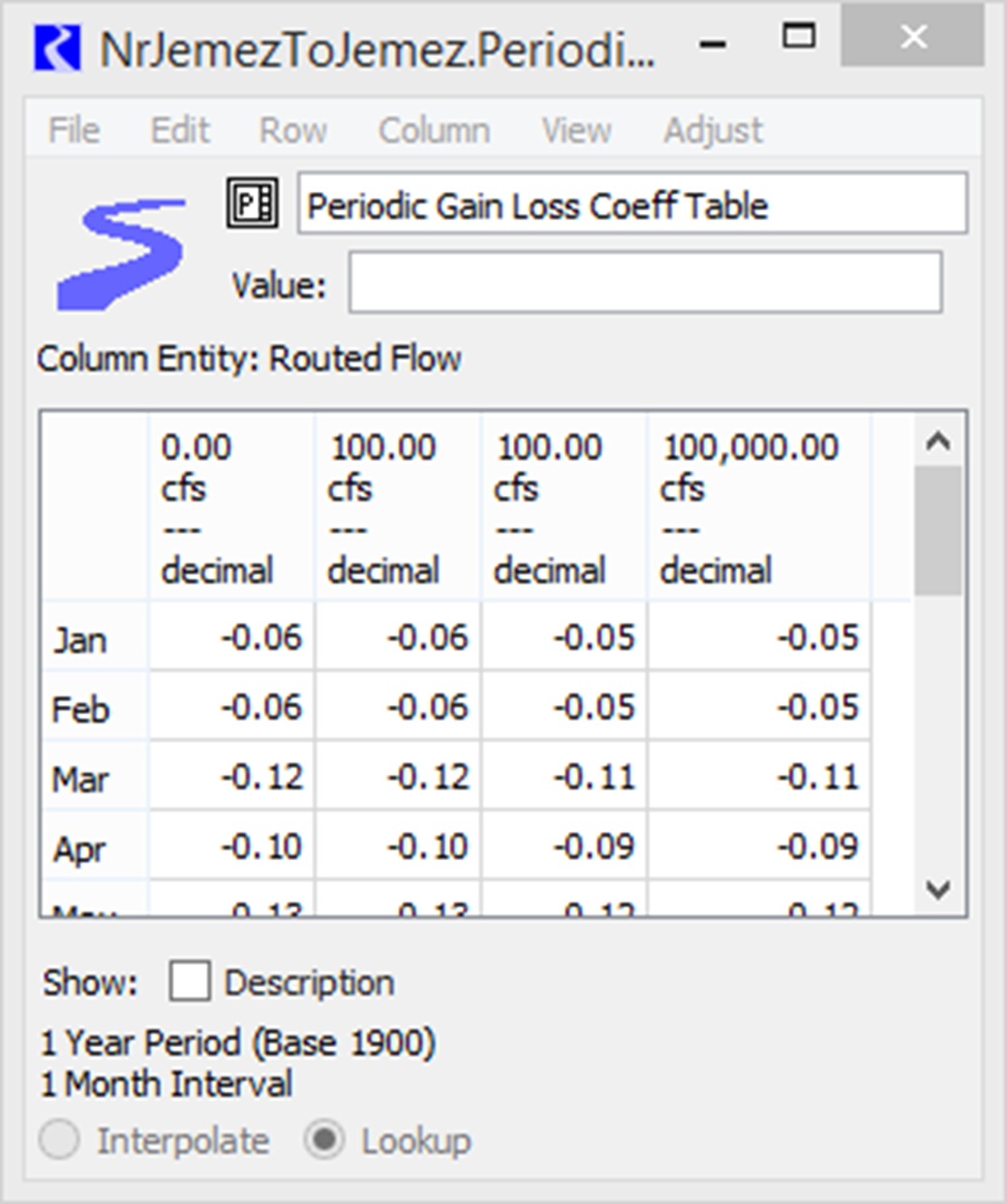Image resolution: width=1007 pixels, height=1204 pixels.
Task: Open the Column menu
Action: click(x=434, y=130)
